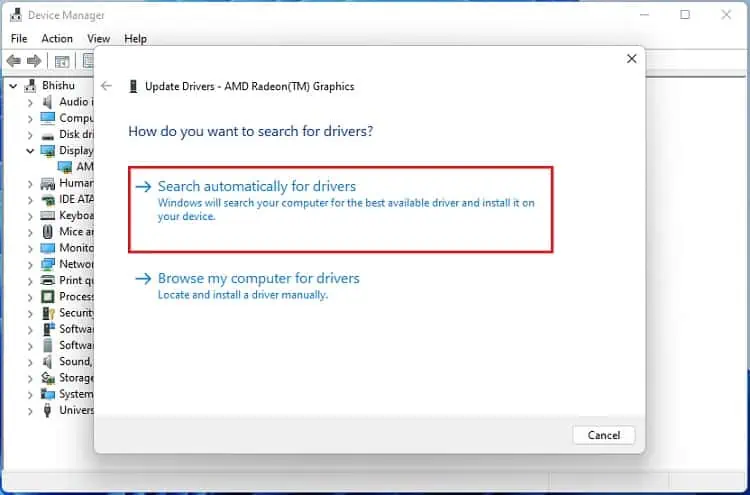Click the toolbar Forward arrow icon
The height and width of the screenshot is (495, 750).
point(33,61)
